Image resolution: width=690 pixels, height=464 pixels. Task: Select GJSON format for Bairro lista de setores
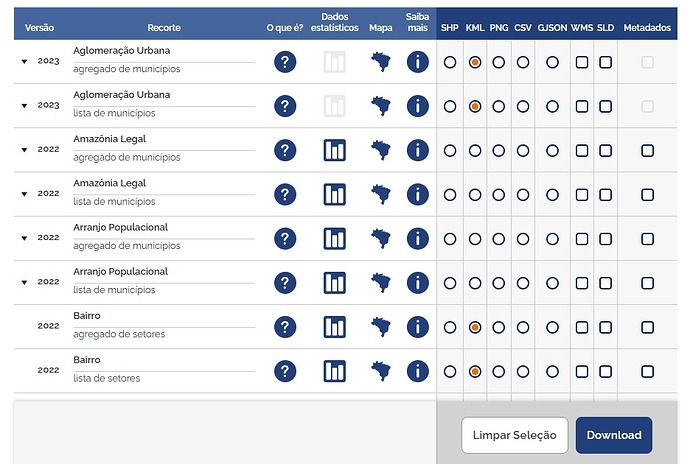pyautogui.click(x=552, y=372)
